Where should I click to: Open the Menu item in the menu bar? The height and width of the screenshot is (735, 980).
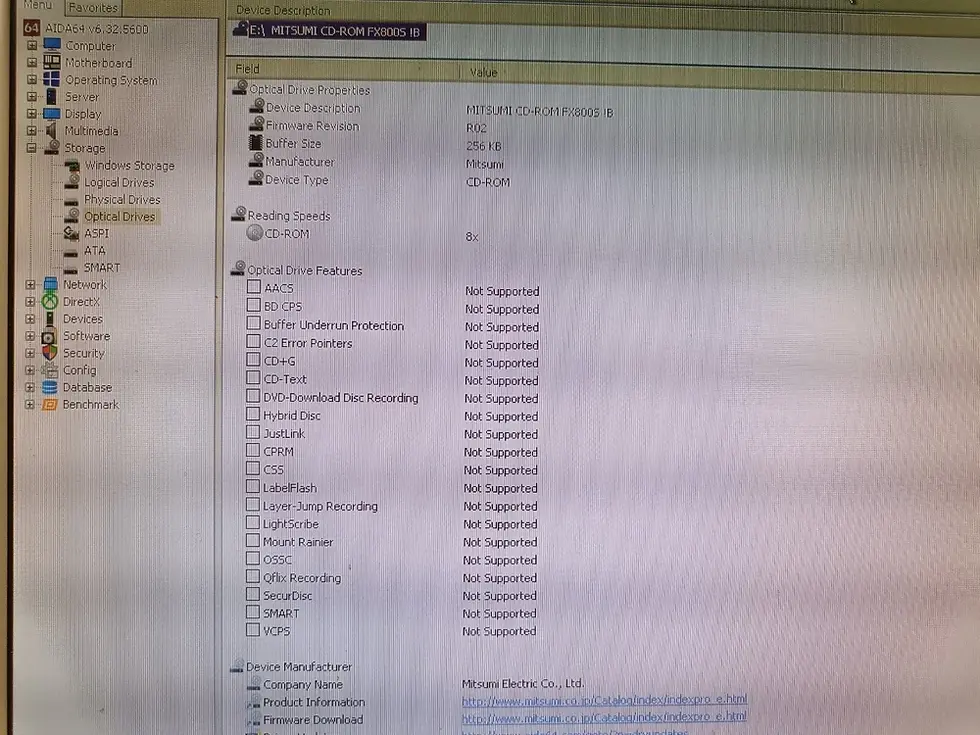37,5
